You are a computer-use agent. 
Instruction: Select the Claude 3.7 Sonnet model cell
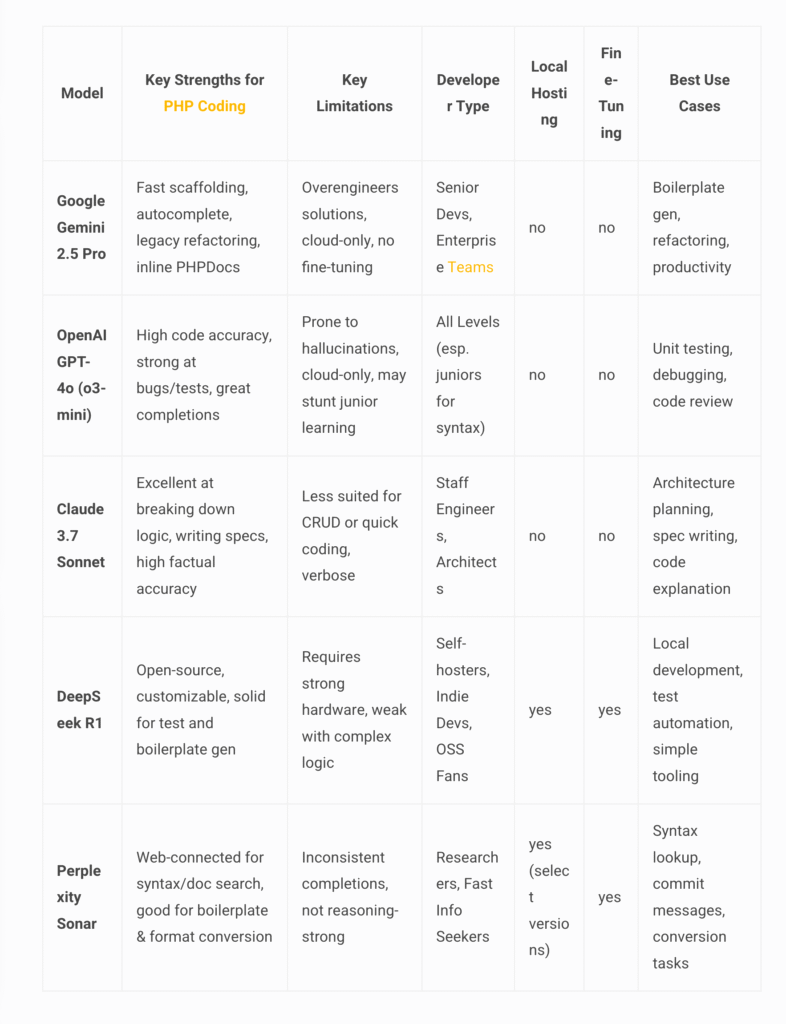point(82,536)
